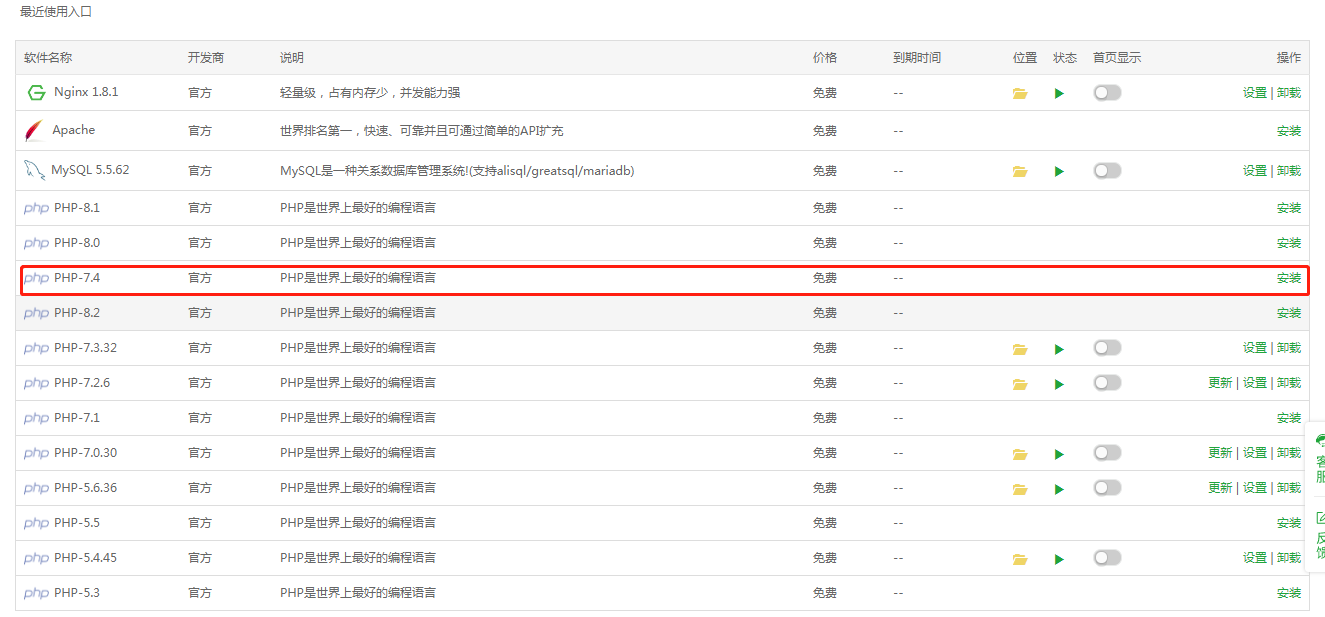1325x617 pixels.
Task: Click the 软件名称 column header
Action: tap(48, 58)
